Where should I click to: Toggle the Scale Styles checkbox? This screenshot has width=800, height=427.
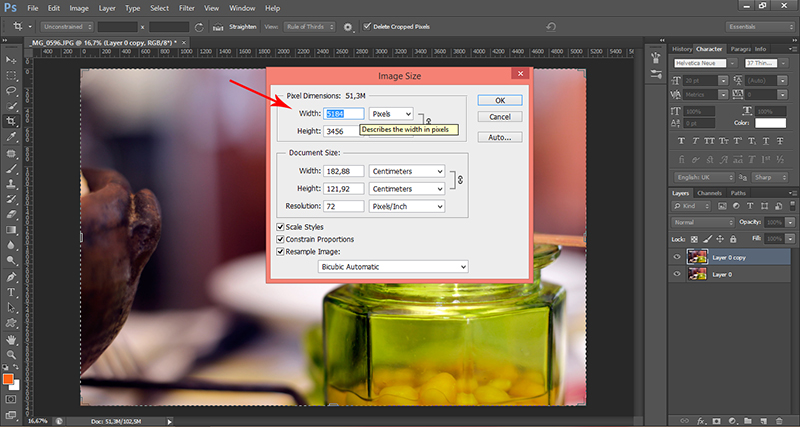[280, 227]
